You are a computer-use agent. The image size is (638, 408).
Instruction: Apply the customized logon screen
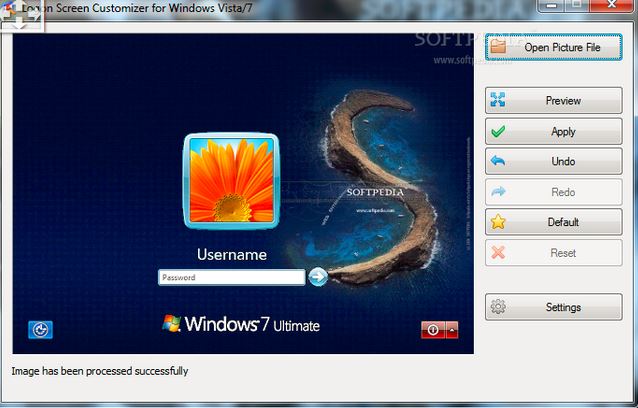(553, 131)
